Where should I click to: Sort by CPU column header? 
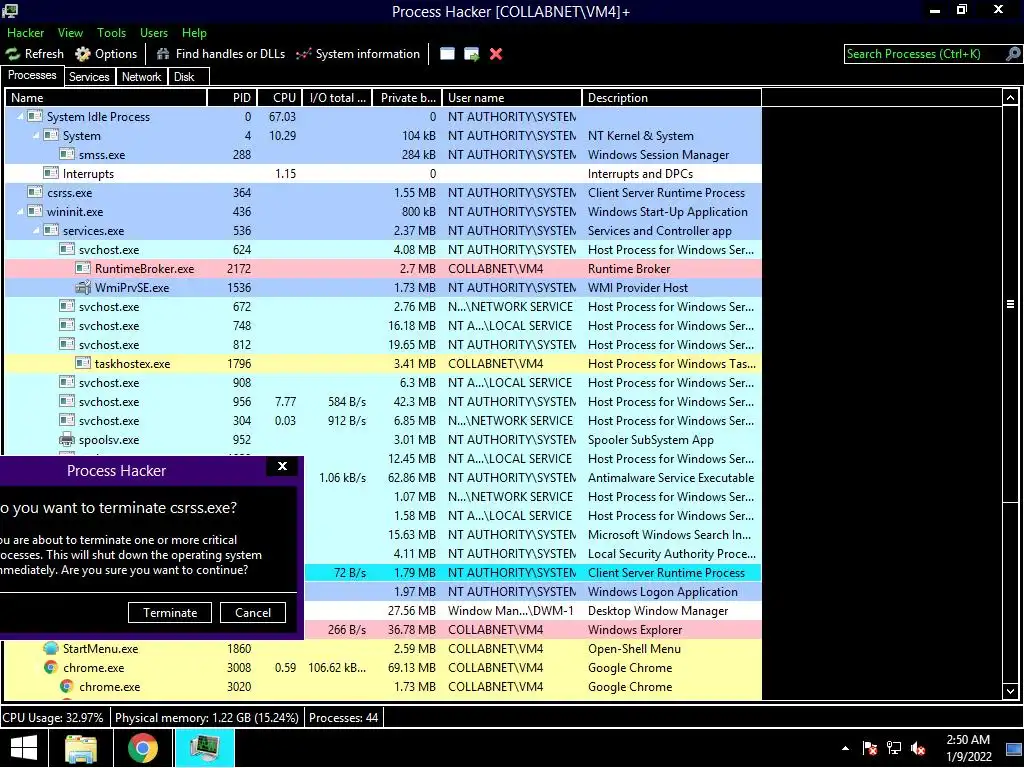tap(280, 98)
